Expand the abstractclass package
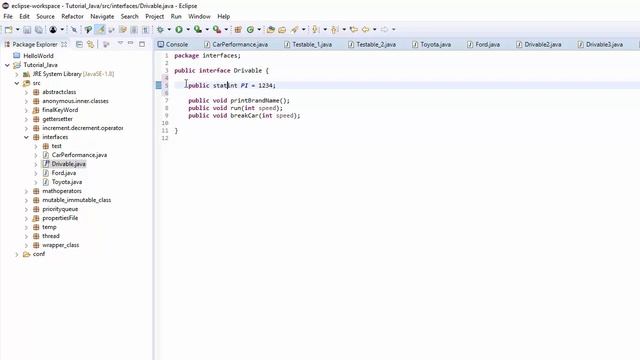The image size is (640, 360). (x=26, y=92)
